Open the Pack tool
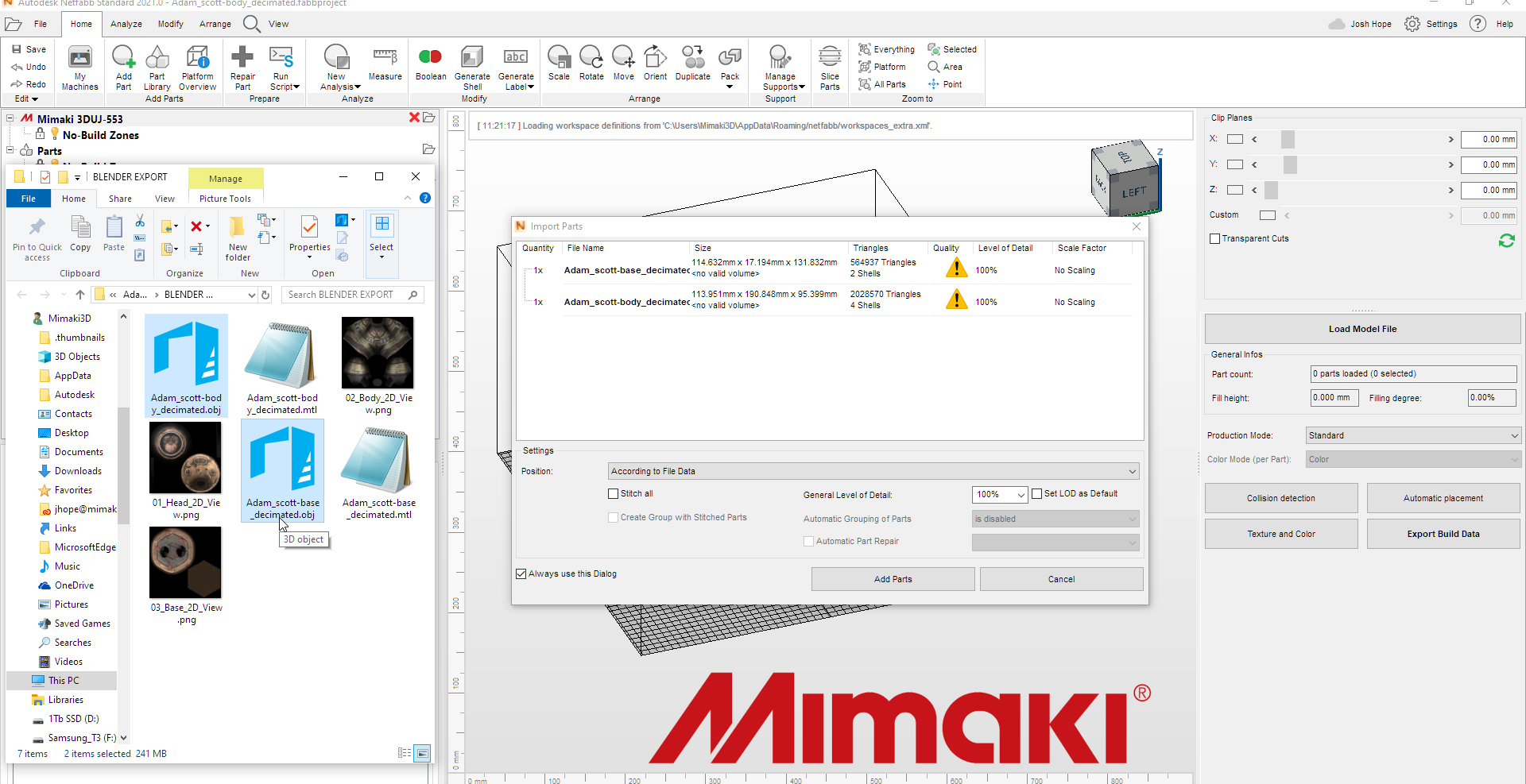 click(x=730, y=68)
